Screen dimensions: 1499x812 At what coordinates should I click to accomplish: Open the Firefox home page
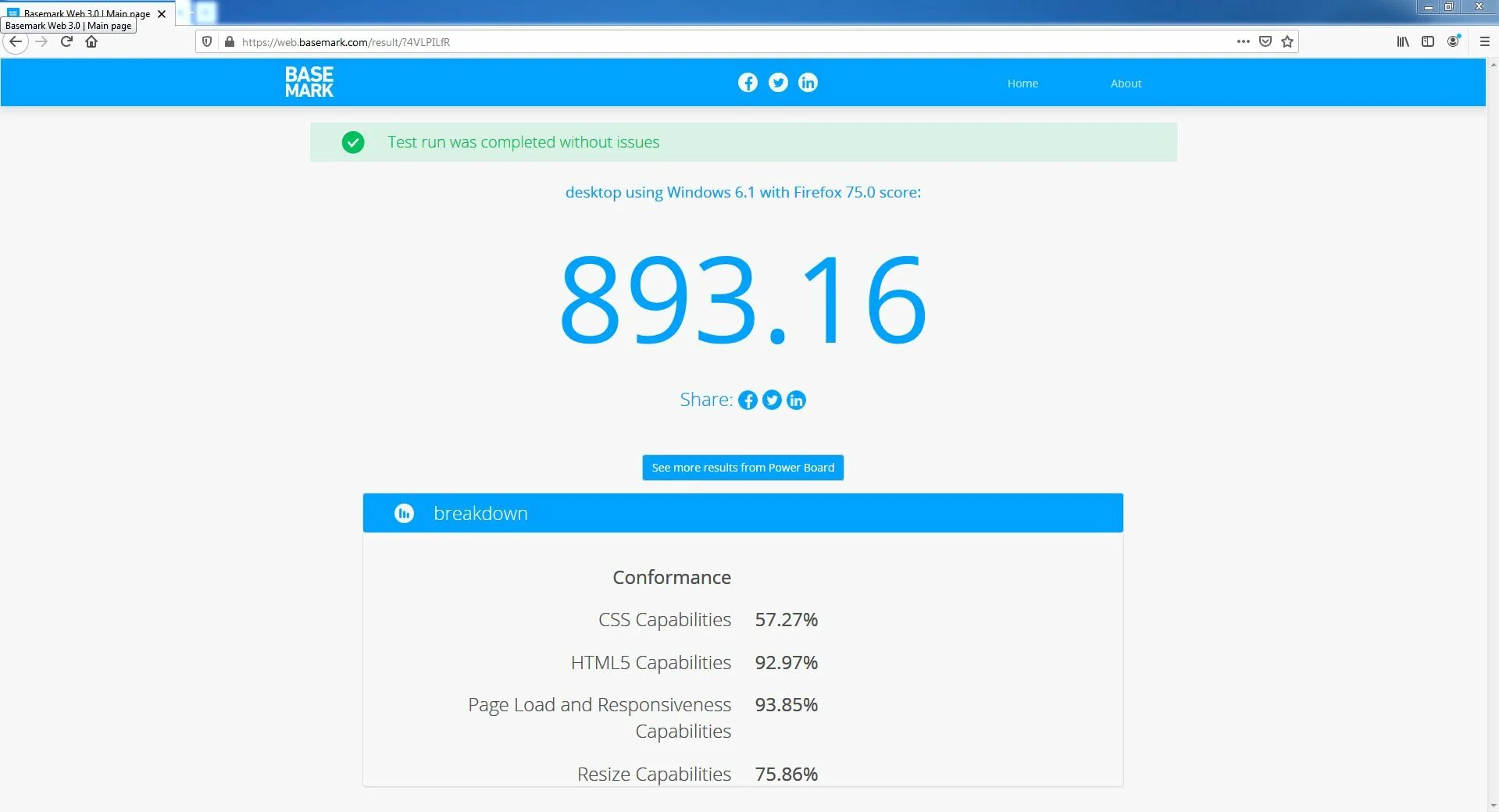coord(91,42)
